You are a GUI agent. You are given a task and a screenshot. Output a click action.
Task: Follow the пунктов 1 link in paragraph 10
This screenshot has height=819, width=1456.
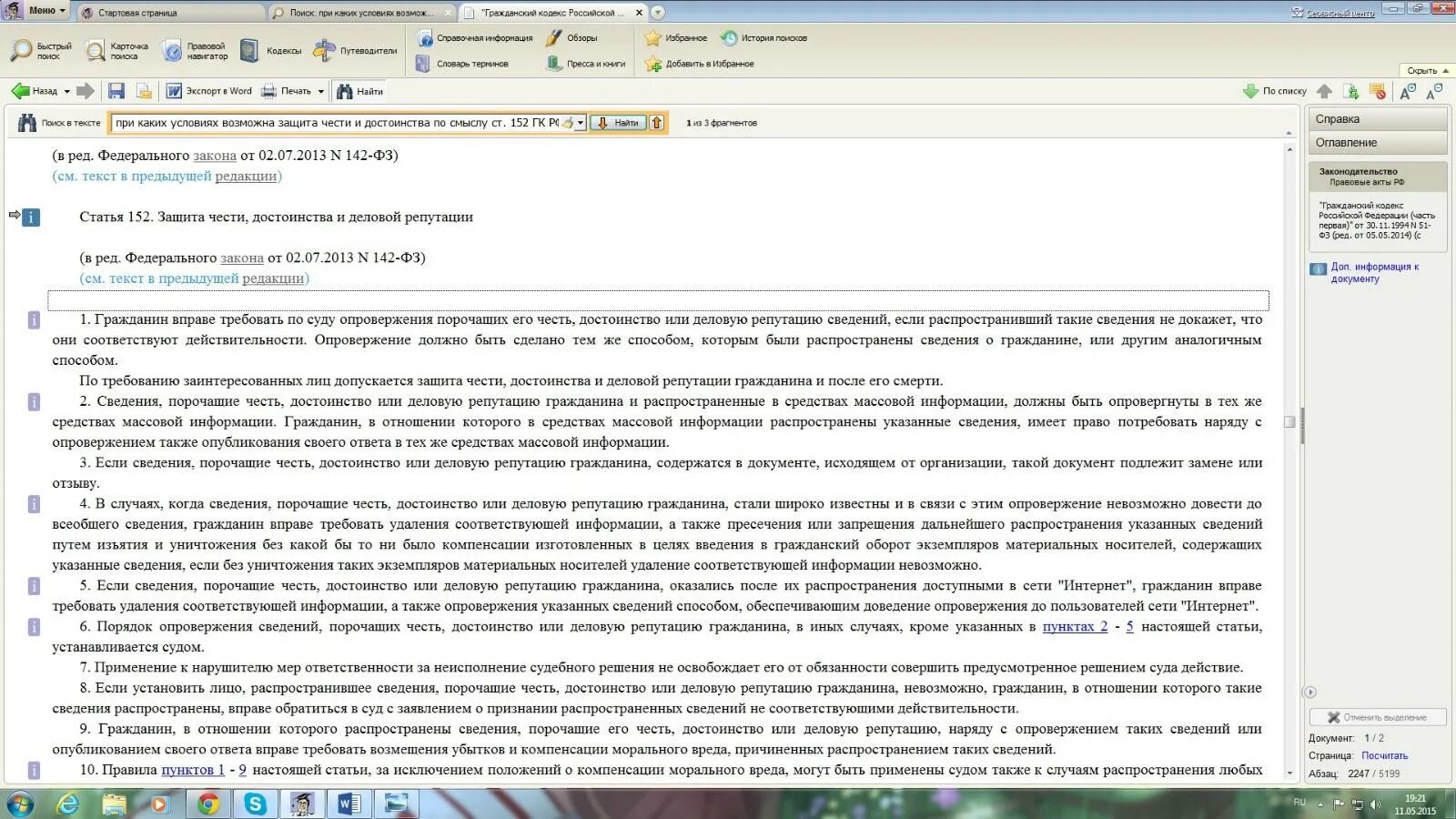click(x=193, y=770)
